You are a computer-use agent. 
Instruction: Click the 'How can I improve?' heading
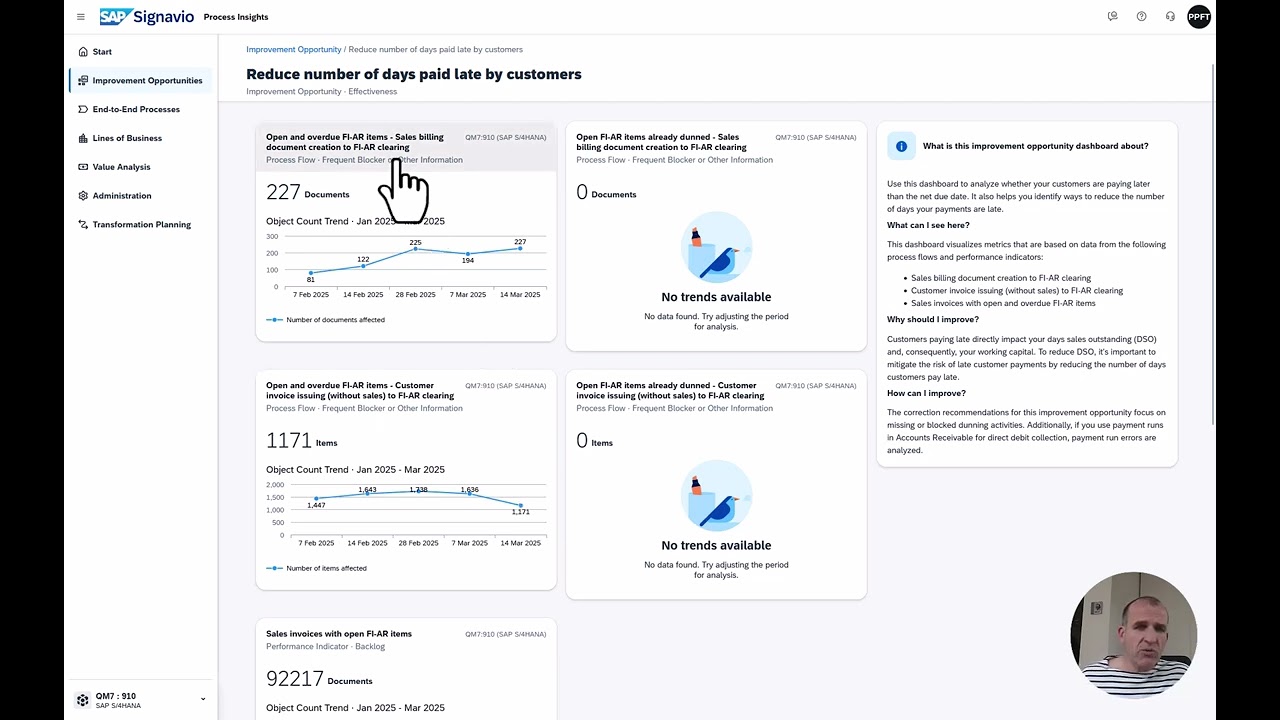pyautogui.click(x=926, y=393)
